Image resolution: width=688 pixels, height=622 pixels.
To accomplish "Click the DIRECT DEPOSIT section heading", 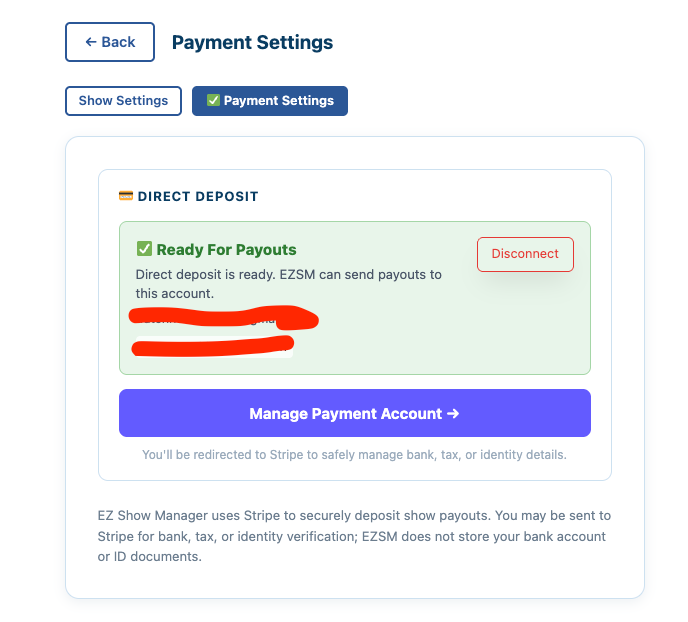I will click(198, 196).
